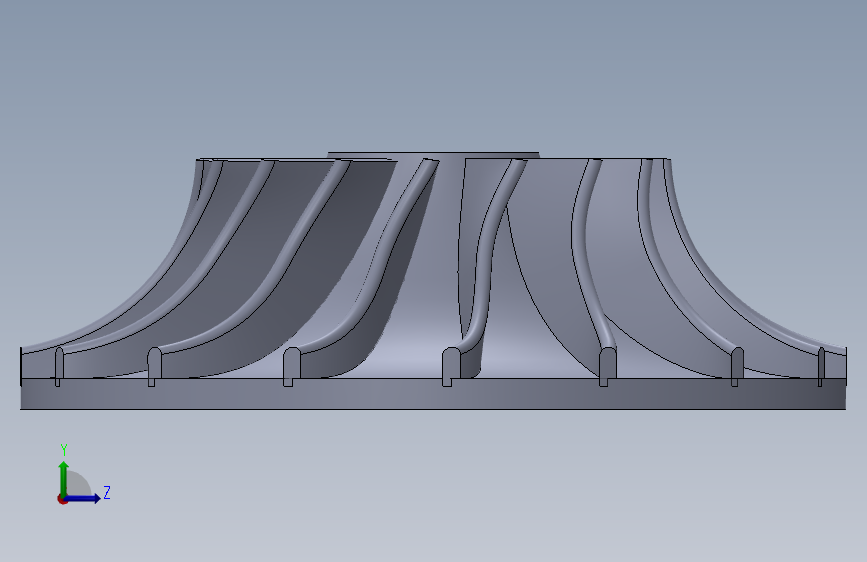The height and width of the screenshot is (562, 867).
Task: Select the impeller's flat base plate
Action: [x=433, y=394]
